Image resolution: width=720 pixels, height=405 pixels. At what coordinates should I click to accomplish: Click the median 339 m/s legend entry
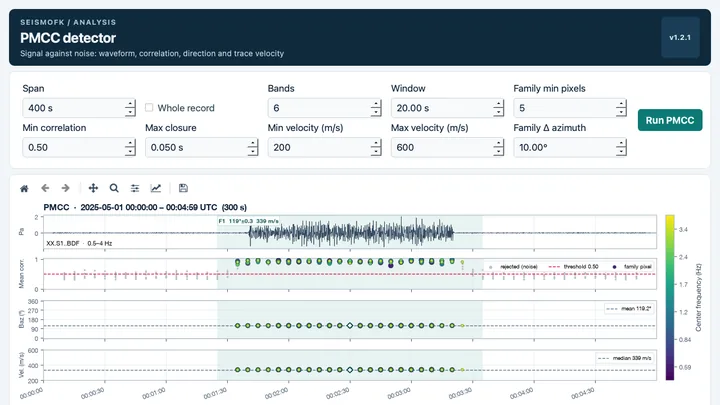[x=625, y=358]
